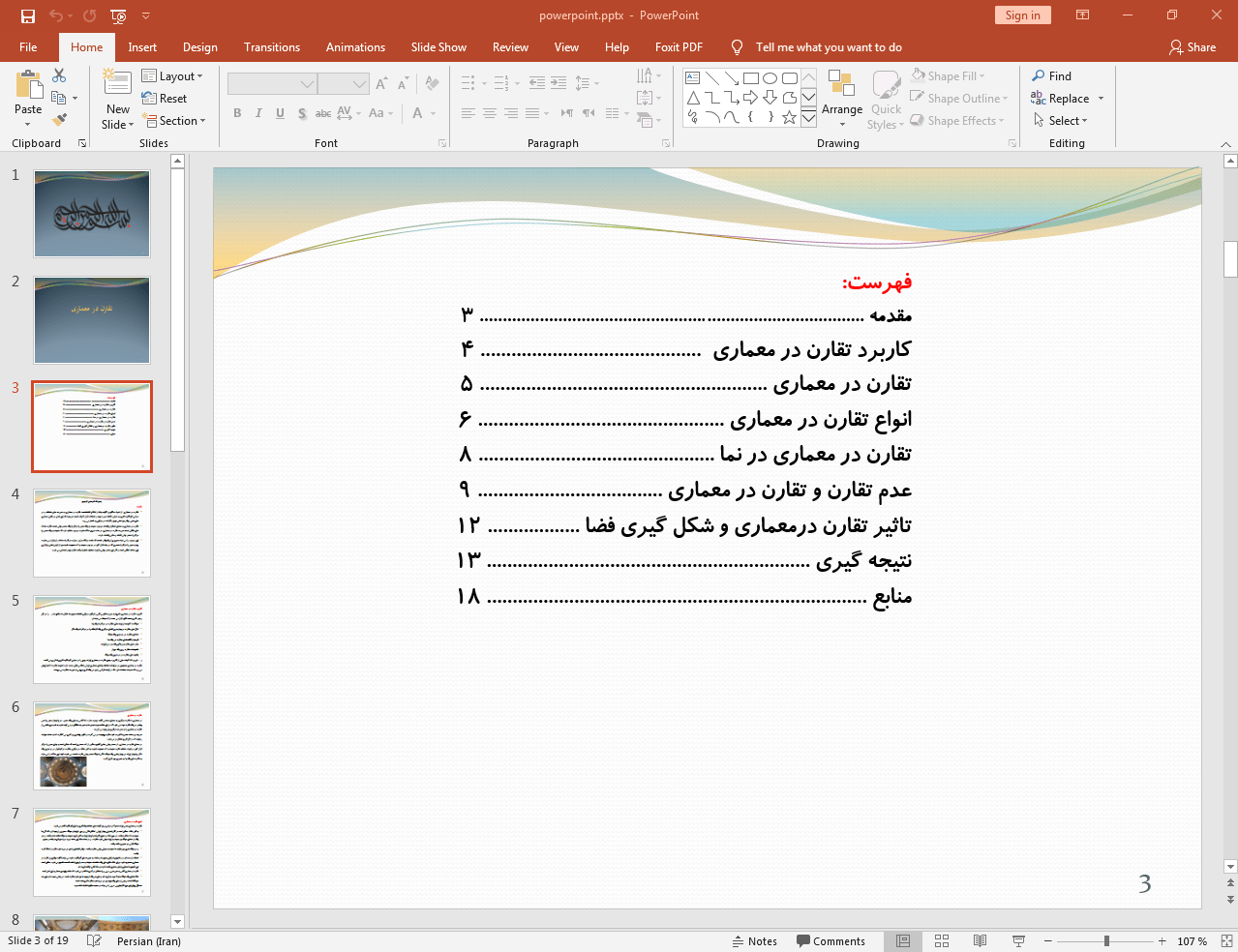Toggle the Comments pane
Image resolution: width=1238 pixels, height=952 pixels.
(830, 941)
